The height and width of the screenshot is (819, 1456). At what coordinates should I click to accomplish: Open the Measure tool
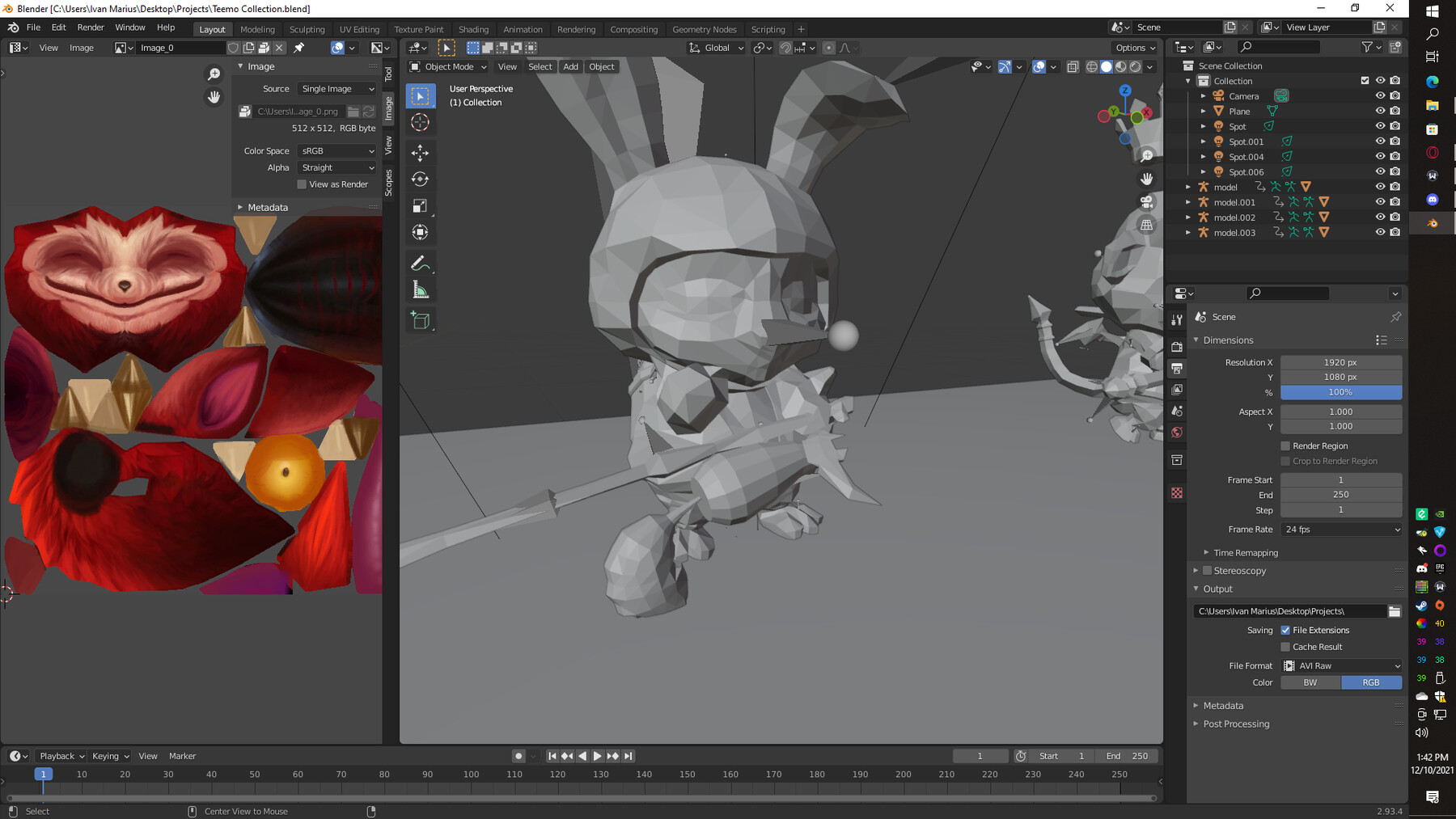[x=421, y=289]
